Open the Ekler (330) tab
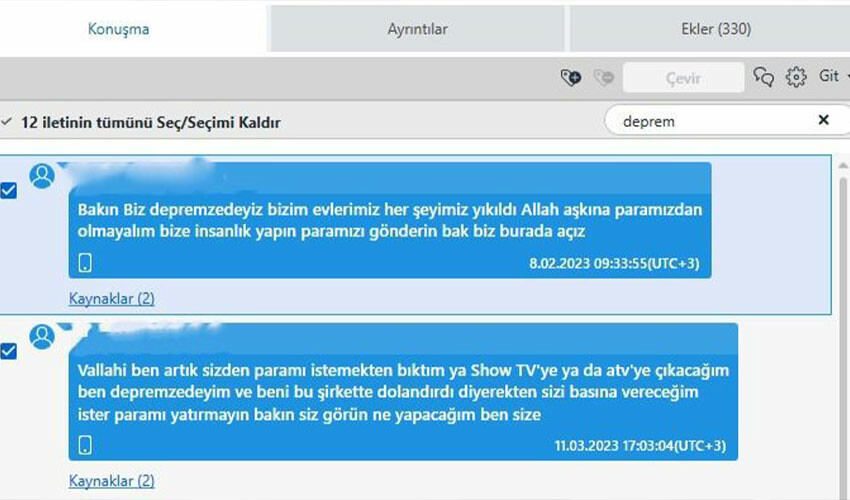The image size is (850, 500). (708, 29)
